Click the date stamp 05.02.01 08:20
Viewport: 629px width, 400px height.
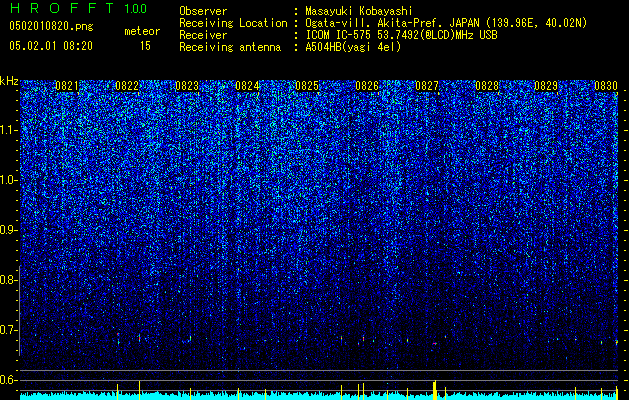pos(51,46)
